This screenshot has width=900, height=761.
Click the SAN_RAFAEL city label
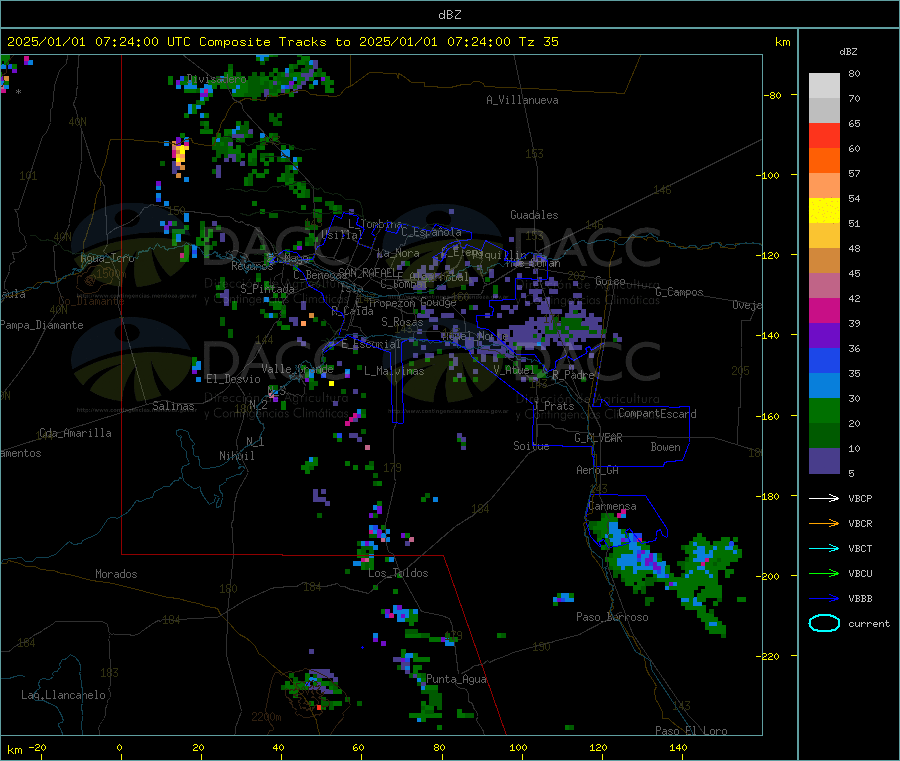click(x=367, y=272)
